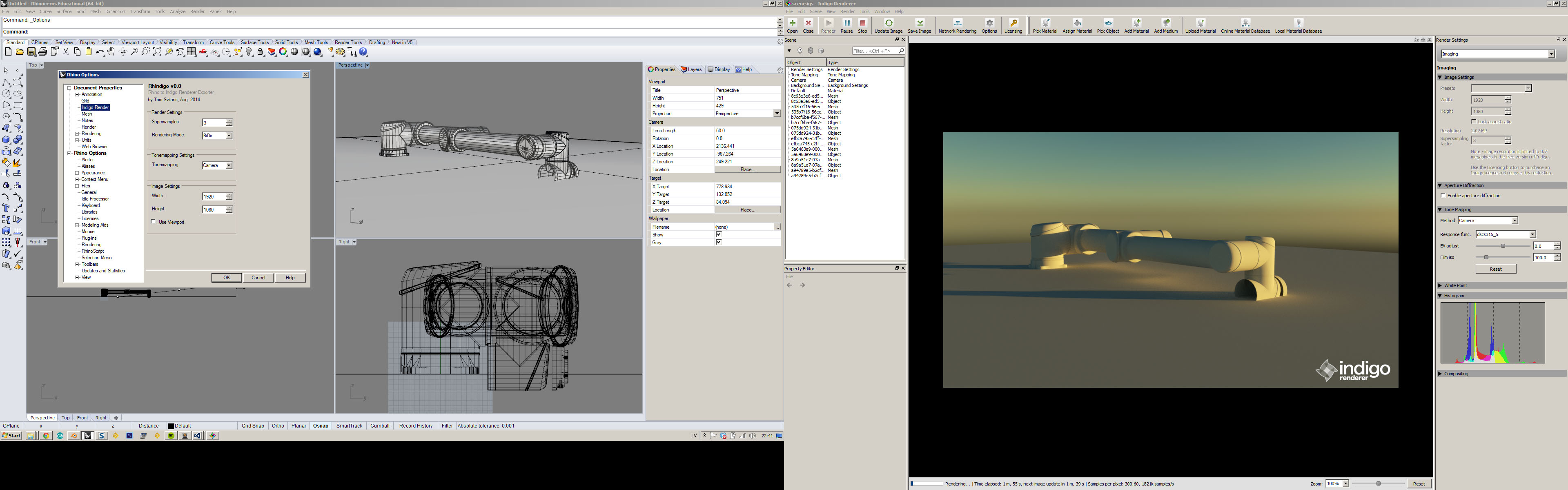Click the Save Image toolbar icon
The height and width of the screenshot is (490, 1568).
tap(919, 23)
